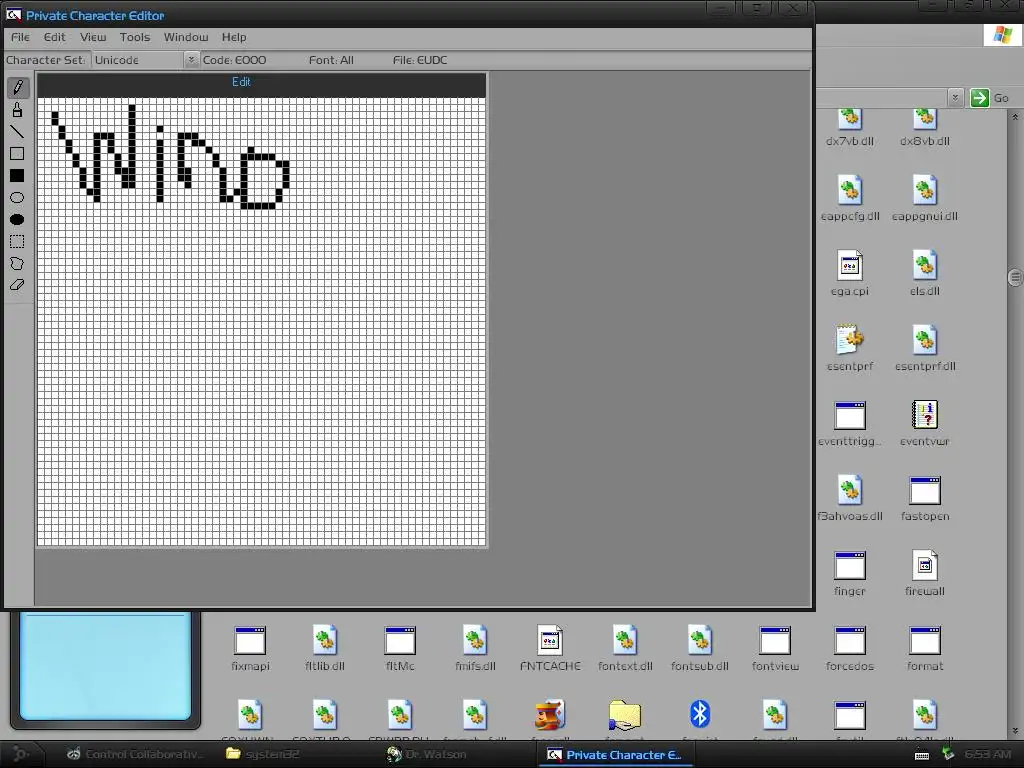This screenshot has width=1024, height=768.
Task: Click the Edit grid title bar
Action: (x=261, y=85)
